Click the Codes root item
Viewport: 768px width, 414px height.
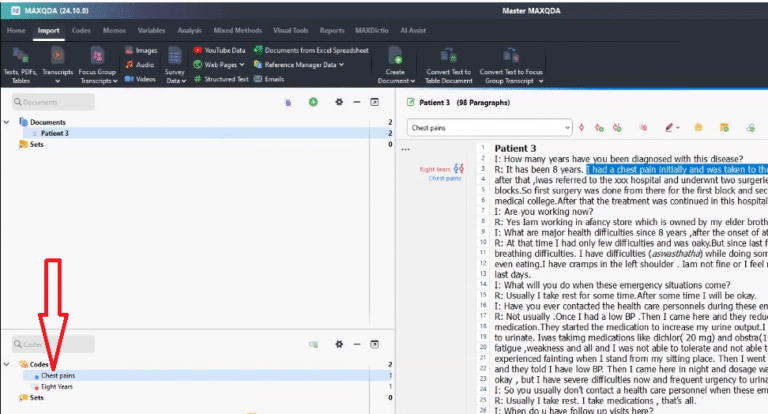pyautogui.click(x=34, y=364)
